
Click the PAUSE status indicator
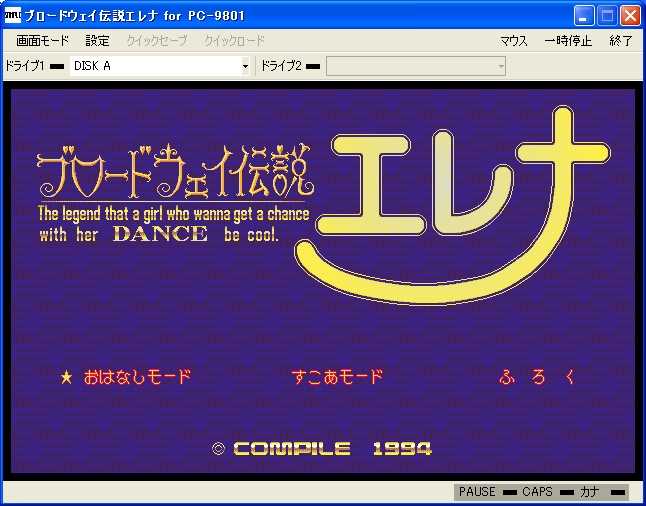tap(487, 492)
